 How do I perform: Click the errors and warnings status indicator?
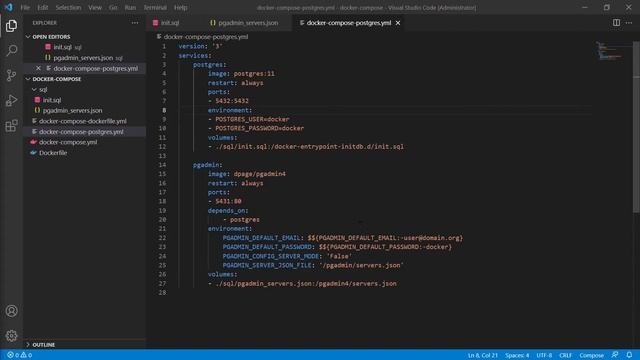tap(20, 355)
